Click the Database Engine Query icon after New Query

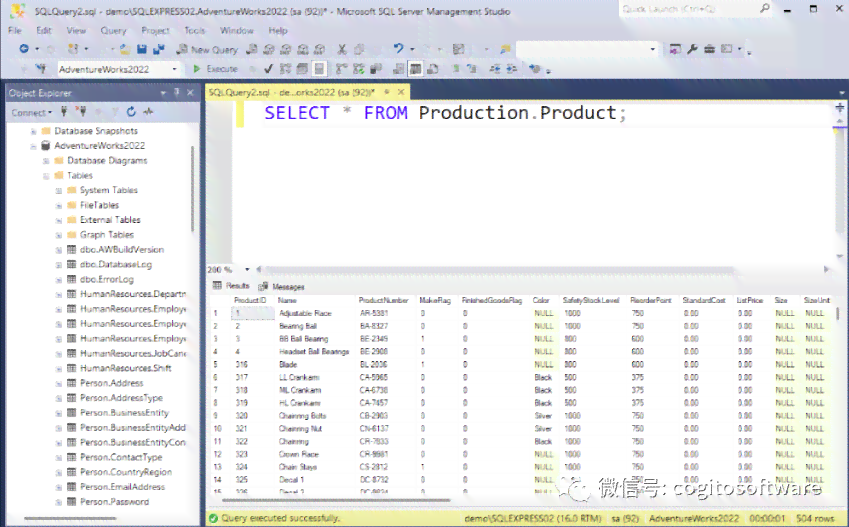click(252, 49)
